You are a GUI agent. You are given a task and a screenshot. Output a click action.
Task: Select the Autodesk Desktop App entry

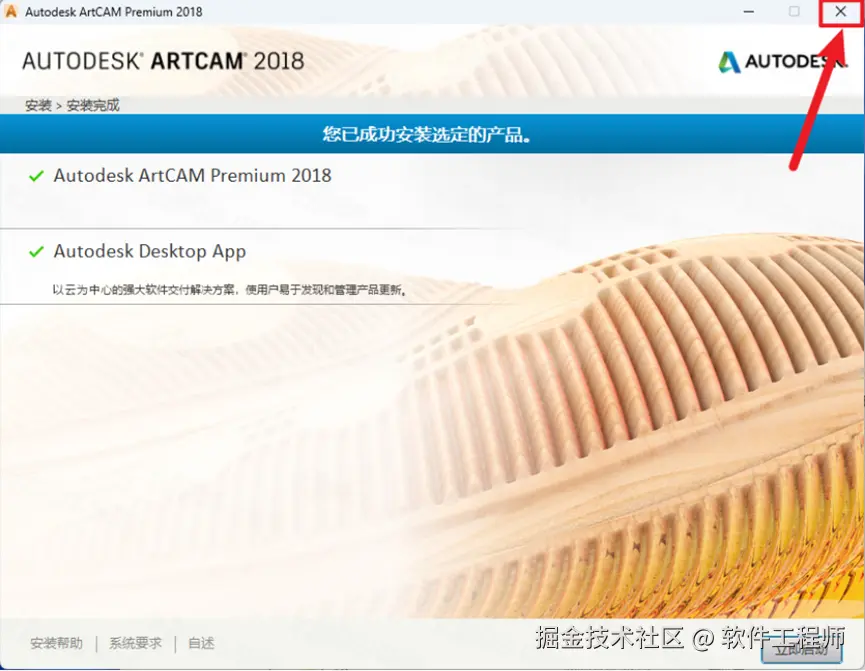point(149,252)
